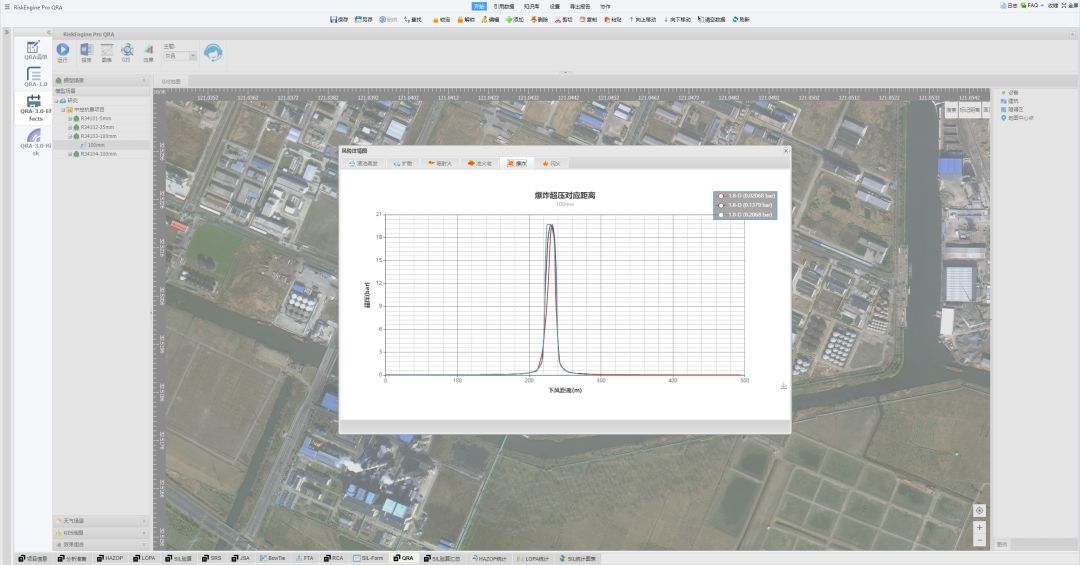Switch to the explosion tab in the dialog

click(517, 163)
